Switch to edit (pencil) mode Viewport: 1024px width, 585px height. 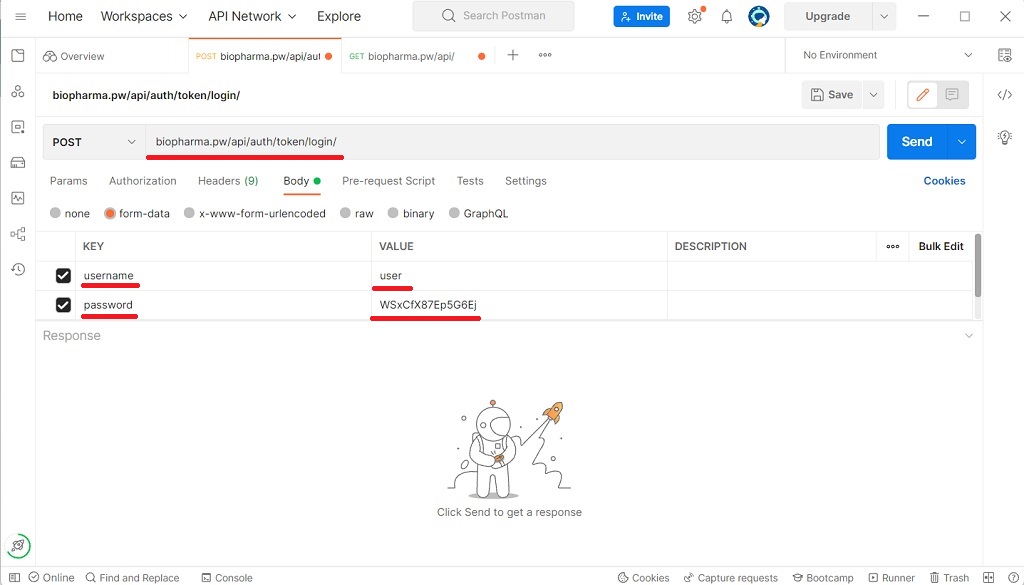923,95
